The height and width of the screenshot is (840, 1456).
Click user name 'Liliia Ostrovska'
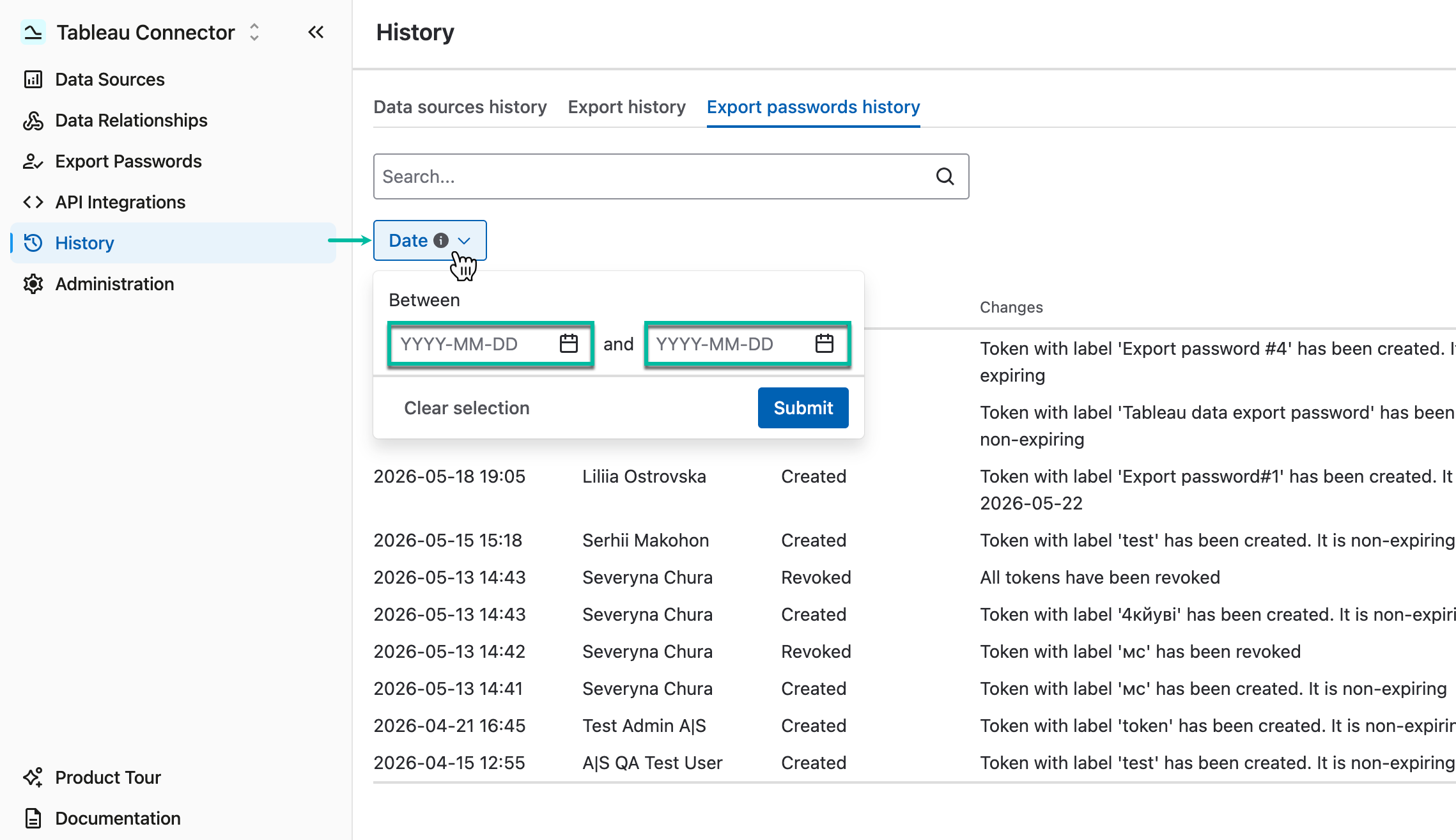644,476
